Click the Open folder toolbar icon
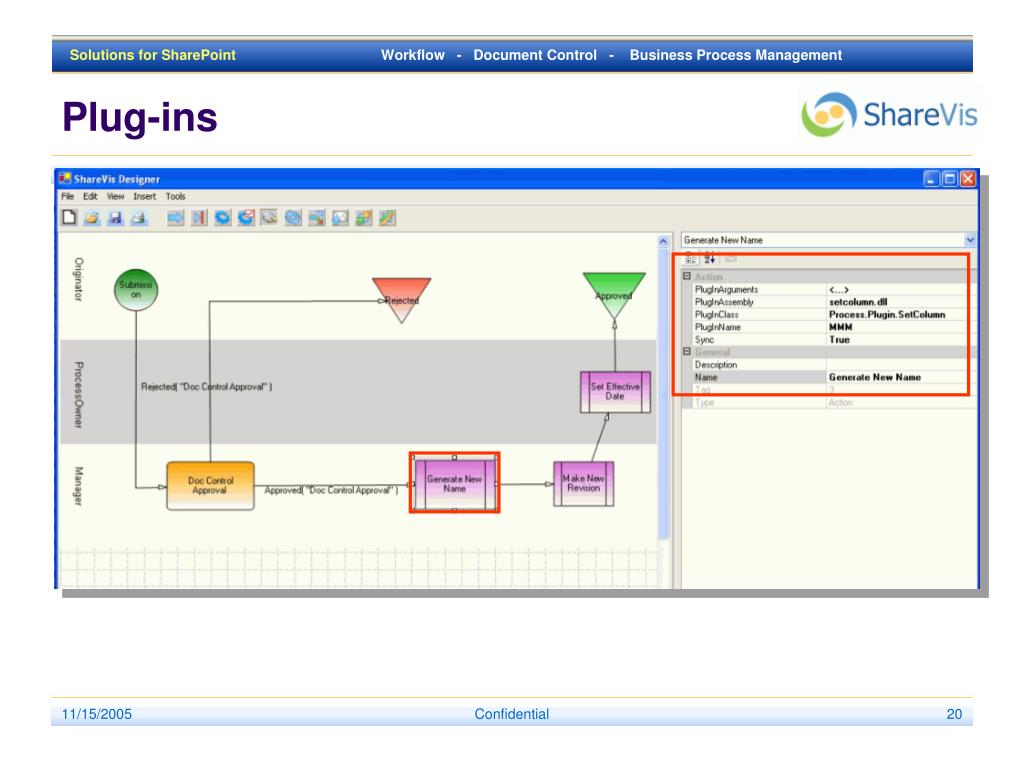 tap(92, 217)
